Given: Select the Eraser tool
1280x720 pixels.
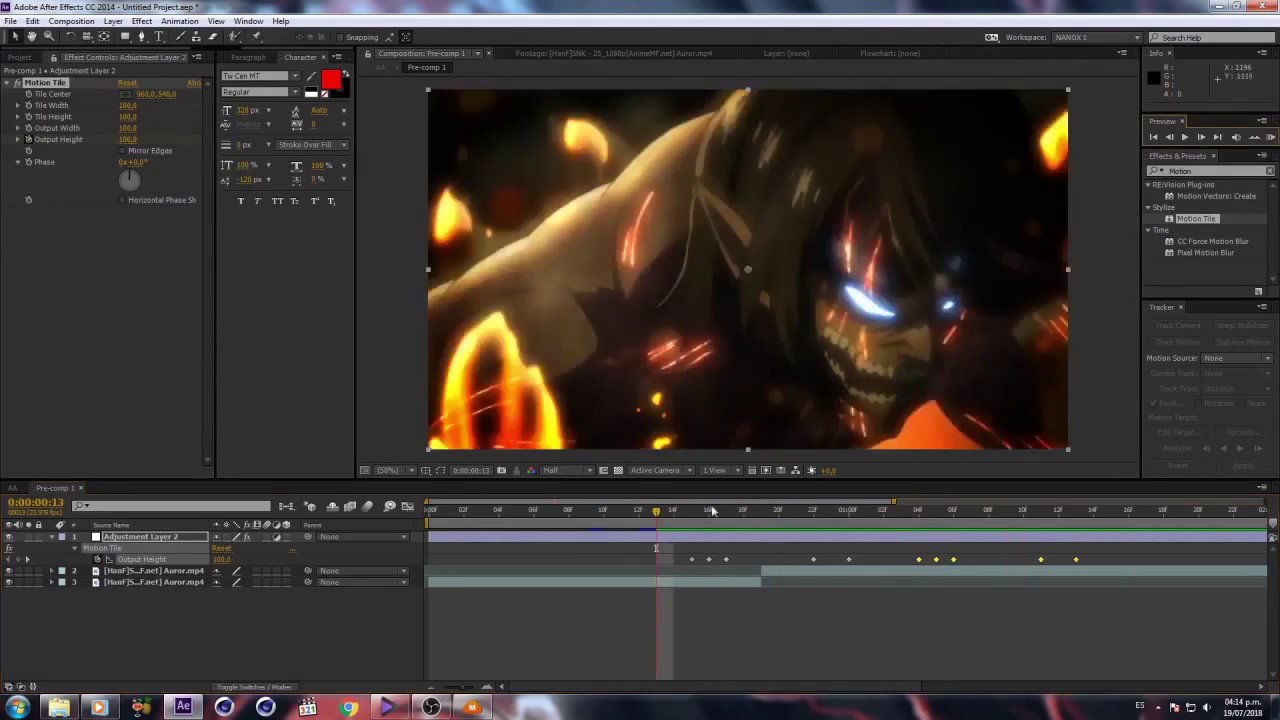Looking at the screenshot, I should tap(213, 37).
